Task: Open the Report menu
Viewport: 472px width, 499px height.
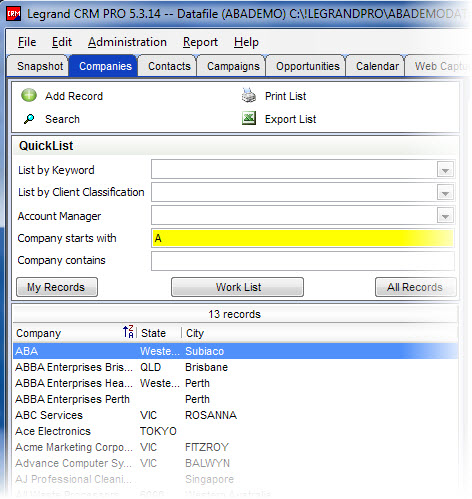Action: pos(200,42)
